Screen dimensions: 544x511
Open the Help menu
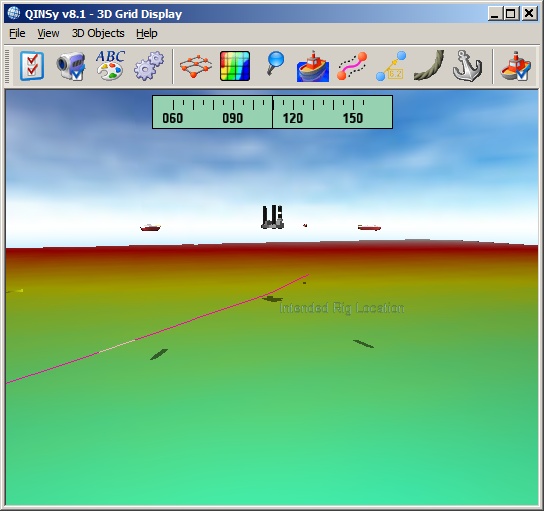pyautogui.click(x=147, y=33)
